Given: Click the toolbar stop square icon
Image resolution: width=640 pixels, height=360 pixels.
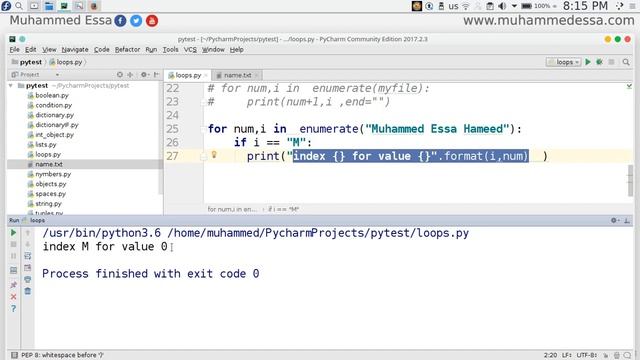Looking at the screenshot, I should tap(611, 62).
